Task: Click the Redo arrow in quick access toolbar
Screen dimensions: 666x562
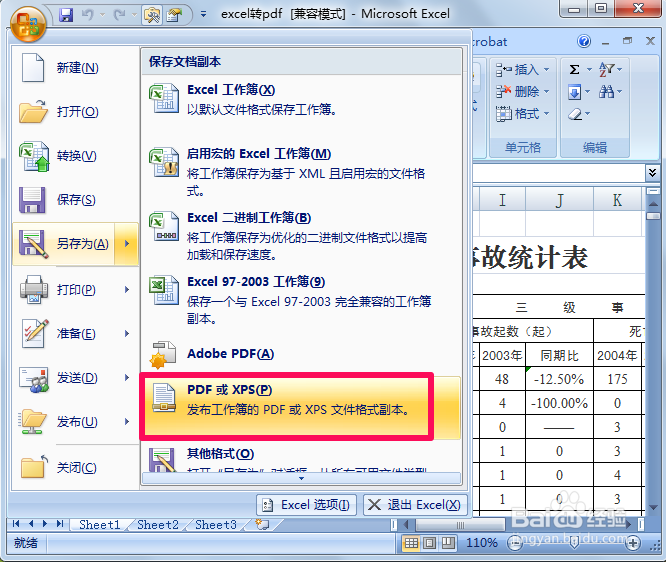Action: [x=119, y=15]
